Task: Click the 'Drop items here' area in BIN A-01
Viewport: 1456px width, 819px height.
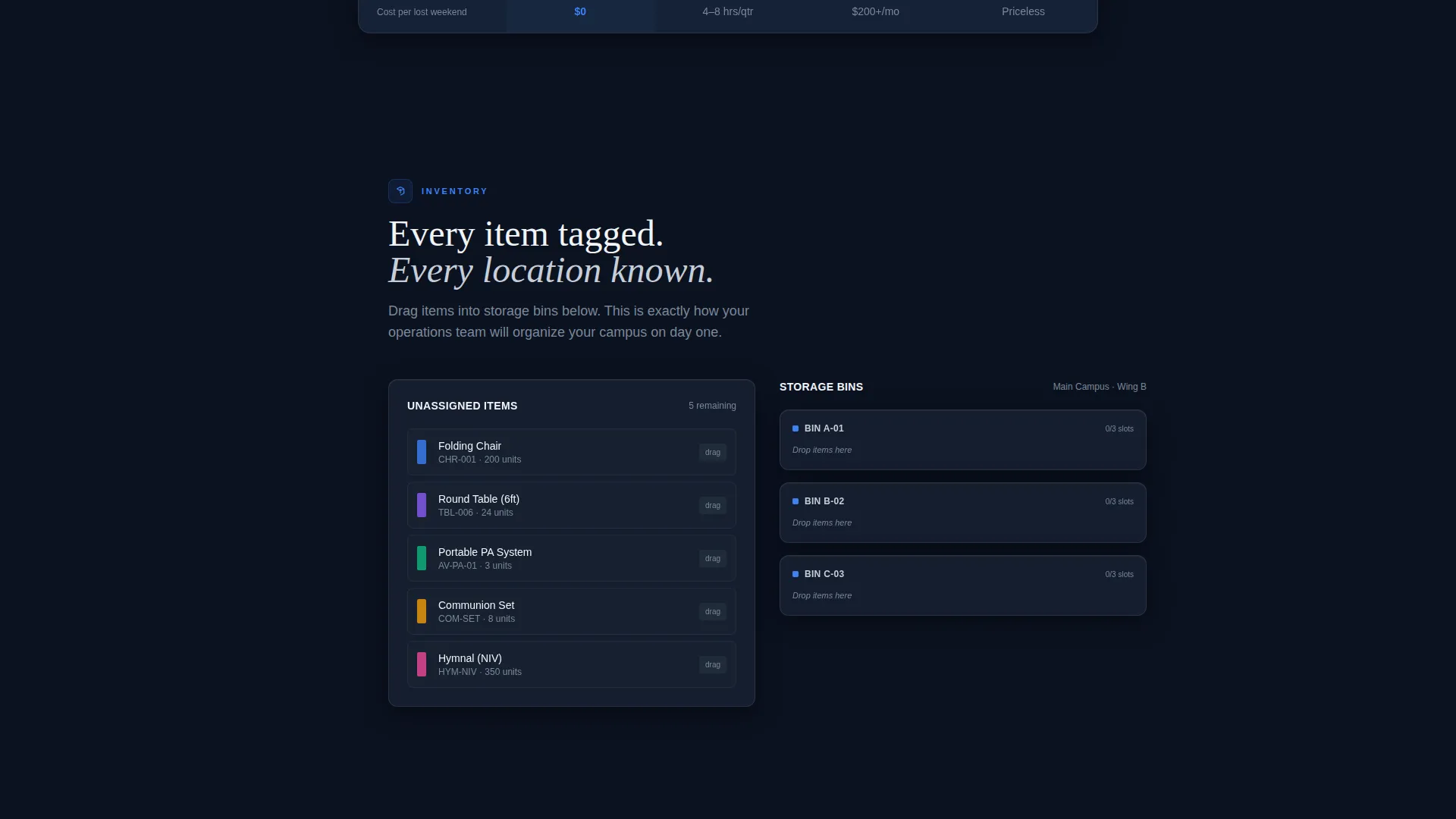Action: pyautogui.click(x=822, y=450)
